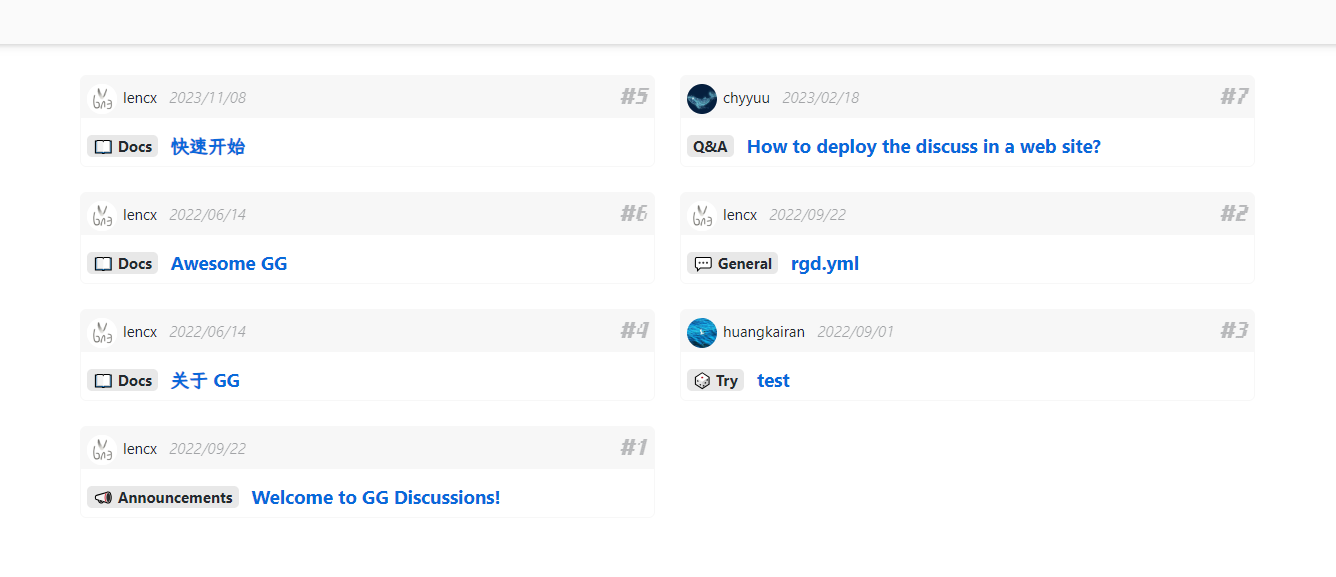The image size is (1336, 577).
Task: Open the test discussion link
Action: click(773, 381)
